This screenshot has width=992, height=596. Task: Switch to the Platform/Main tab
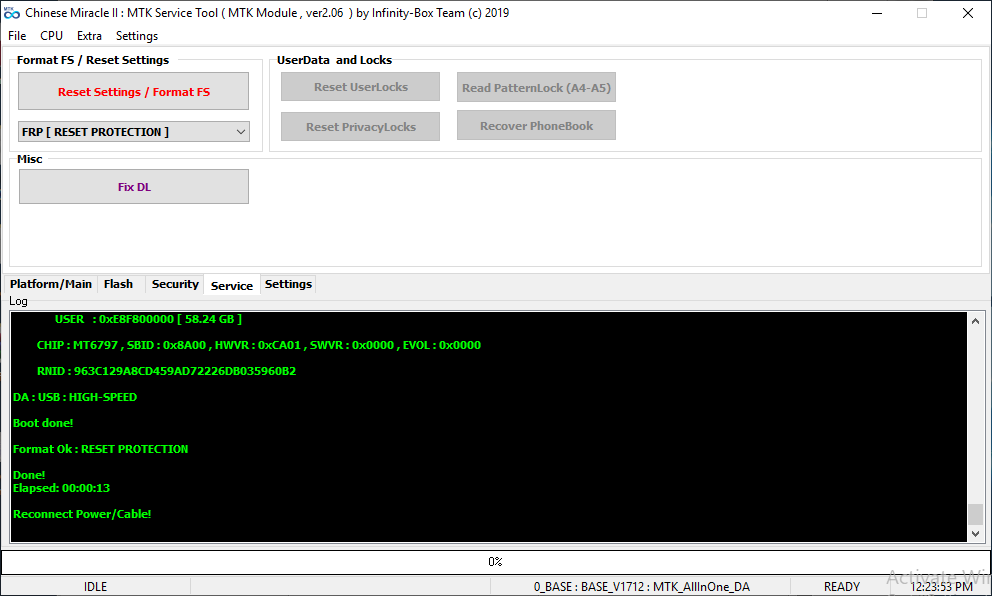[51, 284]
